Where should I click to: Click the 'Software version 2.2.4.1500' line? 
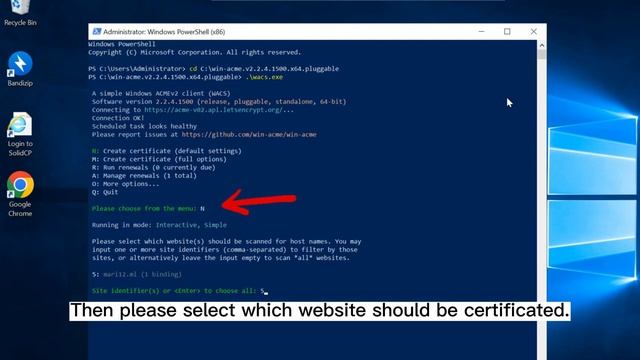coord(219,102)
